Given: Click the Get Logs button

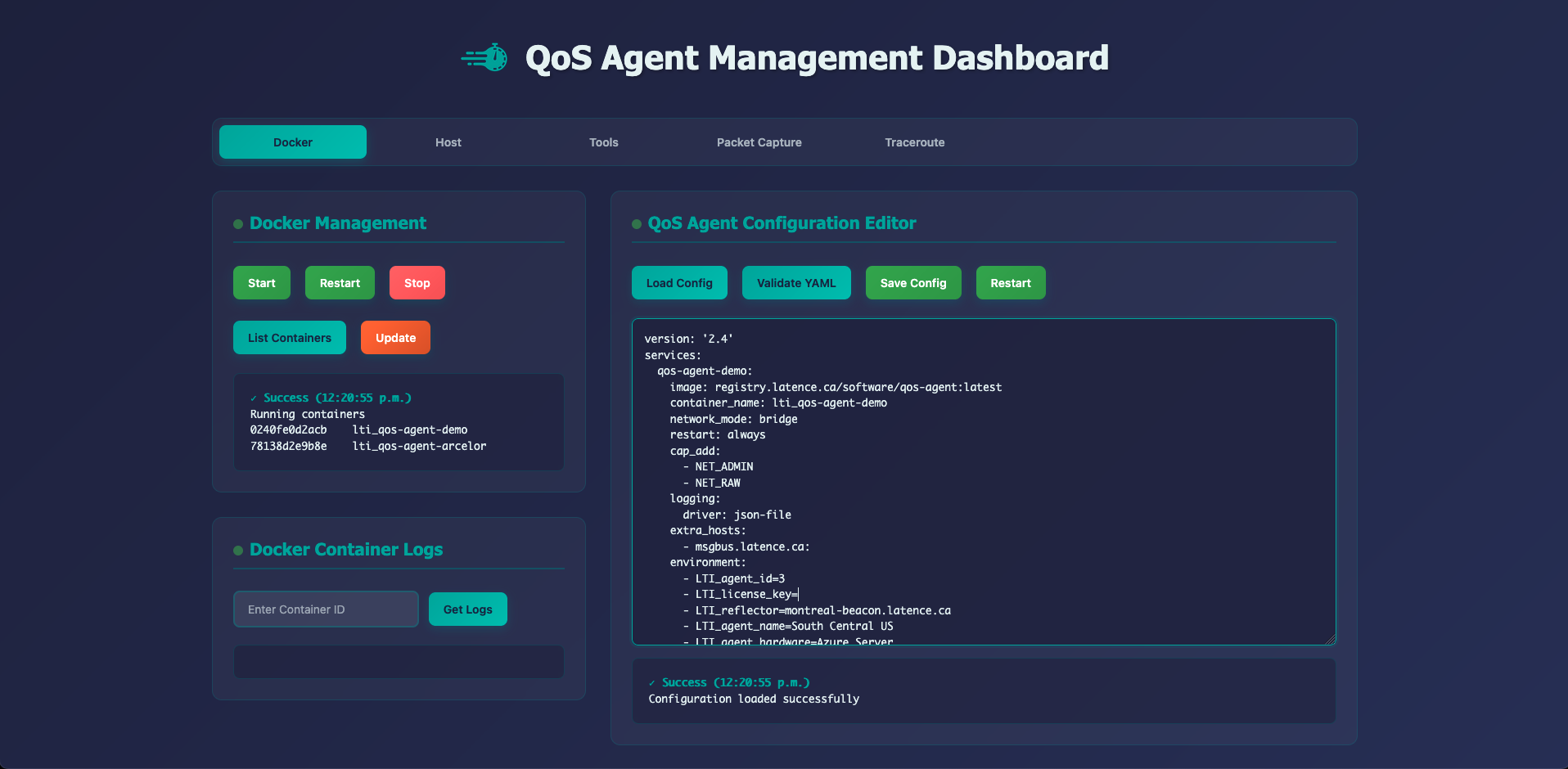Looking at the screenshot, I should (468, 609).
